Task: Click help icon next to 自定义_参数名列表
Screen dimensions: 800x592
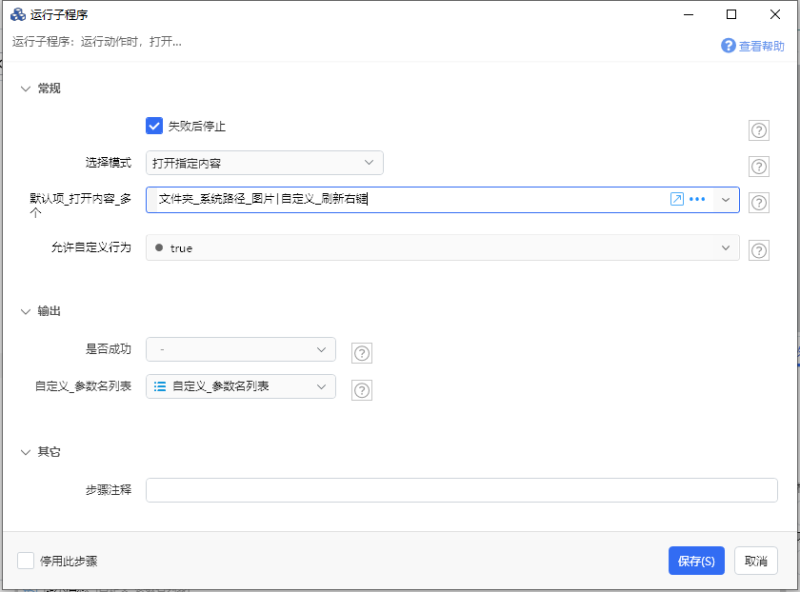Action: click(x=362, y=391)
